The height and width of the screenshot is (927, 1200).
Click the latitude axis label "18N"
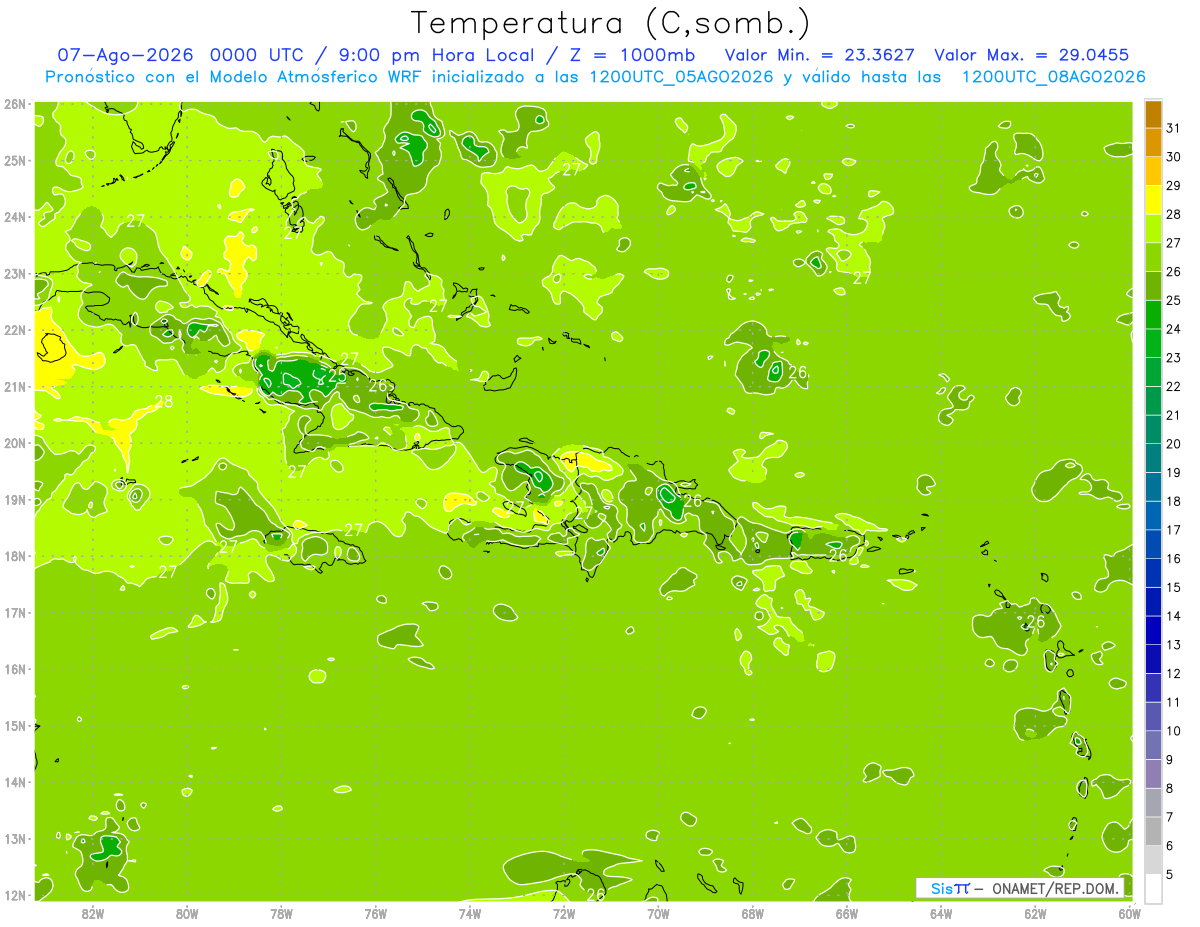pos(15,556)
